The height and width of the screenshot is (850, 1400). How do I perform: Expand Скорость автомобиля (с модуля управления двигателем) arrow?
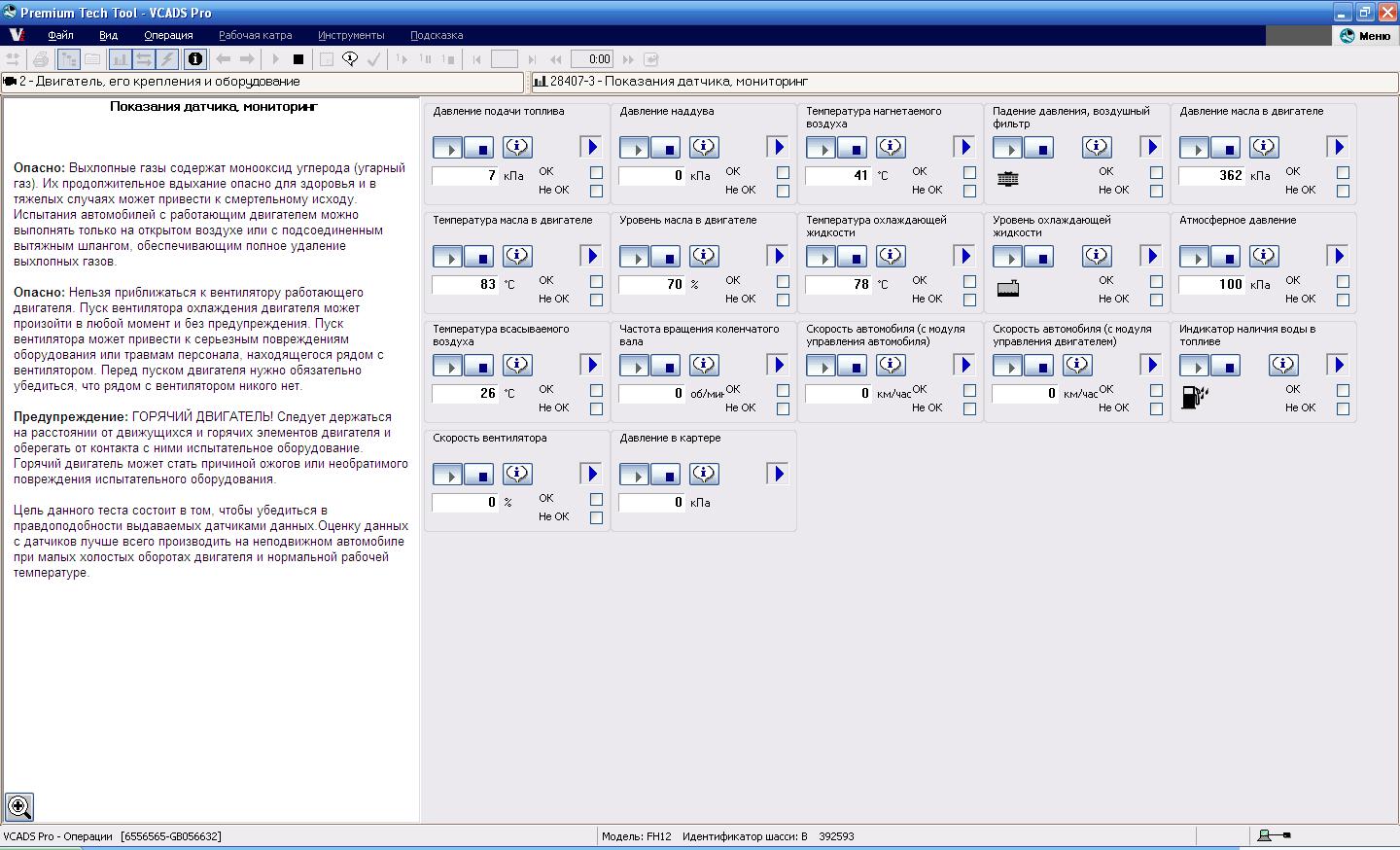point(1151,365)
